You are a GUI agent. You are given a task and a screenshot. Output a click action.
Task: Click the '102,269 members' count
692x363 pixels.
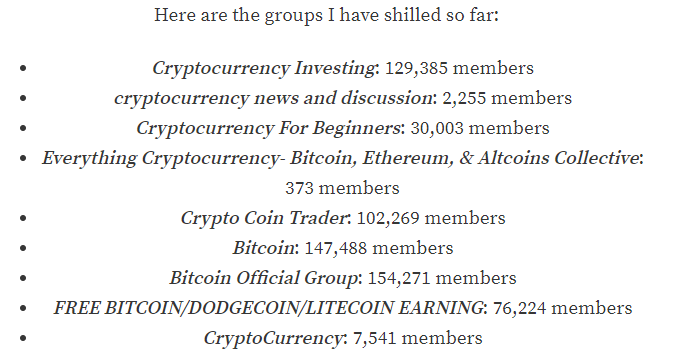(431, 218)
